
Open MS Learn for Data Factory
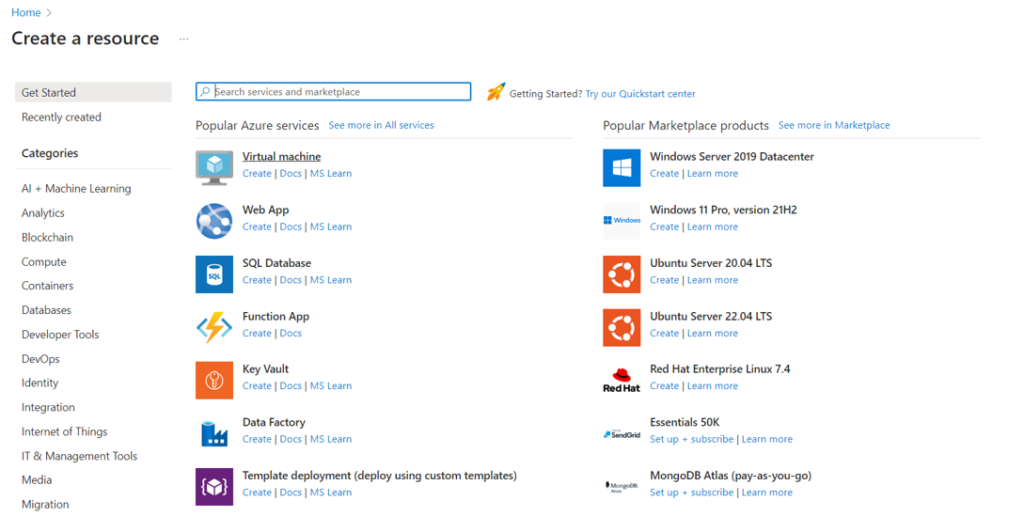point(330,439)
